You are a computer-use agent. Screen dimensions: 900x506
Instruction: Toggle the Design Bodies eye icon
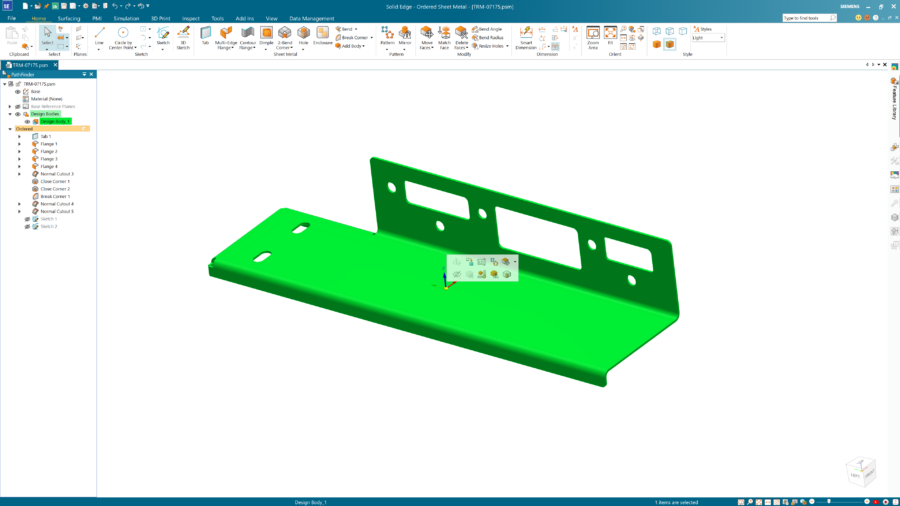tap(18, 114)
